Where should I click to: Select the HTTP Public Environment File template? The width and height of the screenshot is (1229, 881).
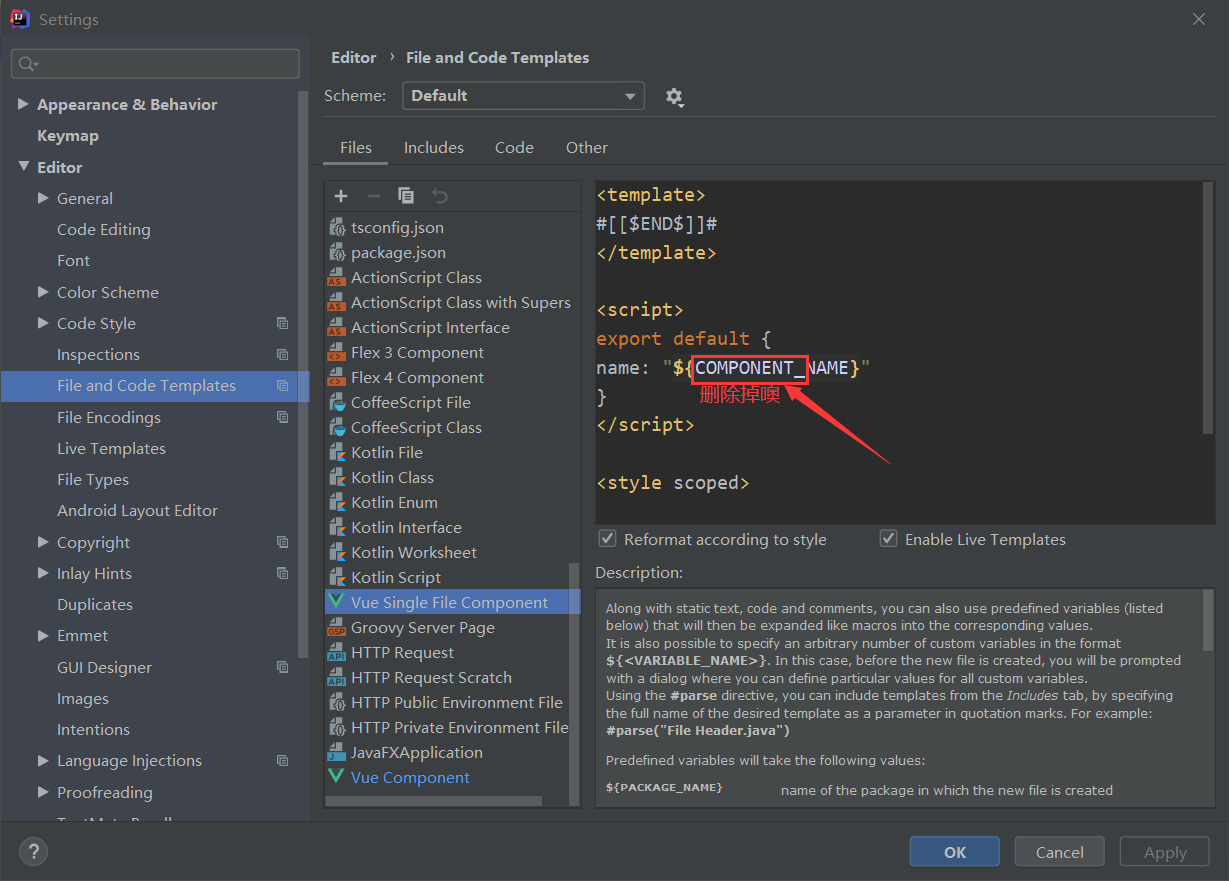click(x=457, y=702)
